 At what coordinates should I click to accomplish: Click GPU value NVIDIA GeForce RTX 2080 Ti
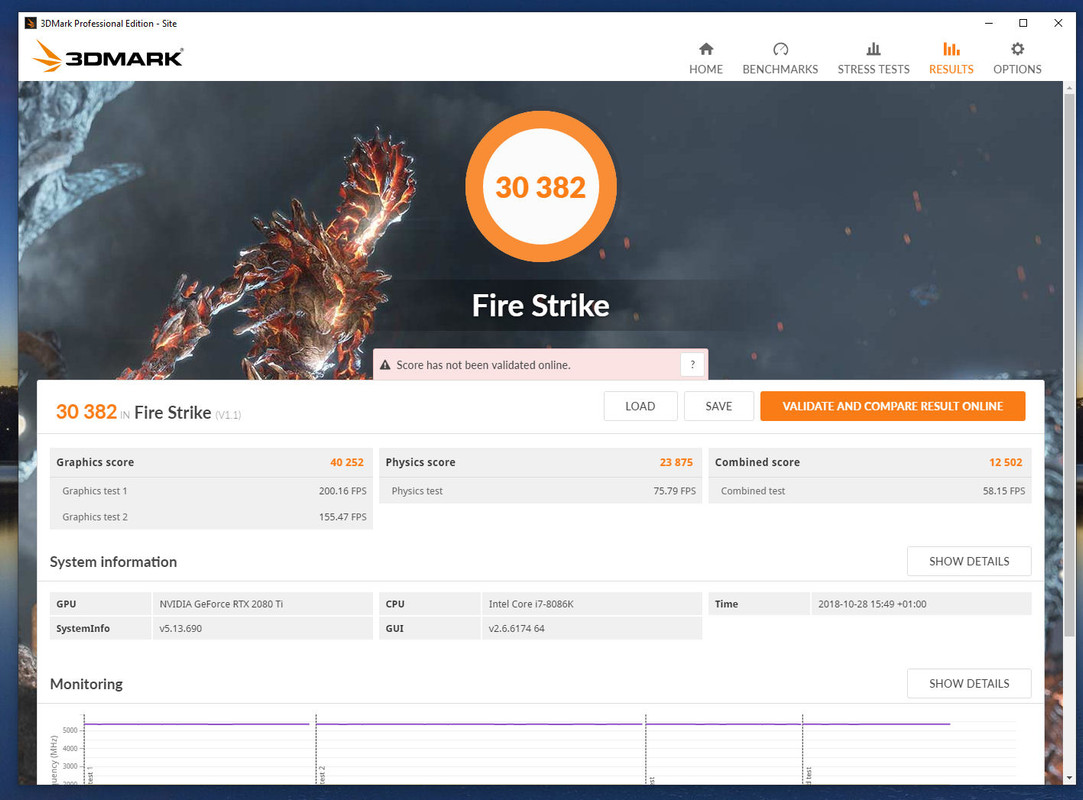[221, 604]
